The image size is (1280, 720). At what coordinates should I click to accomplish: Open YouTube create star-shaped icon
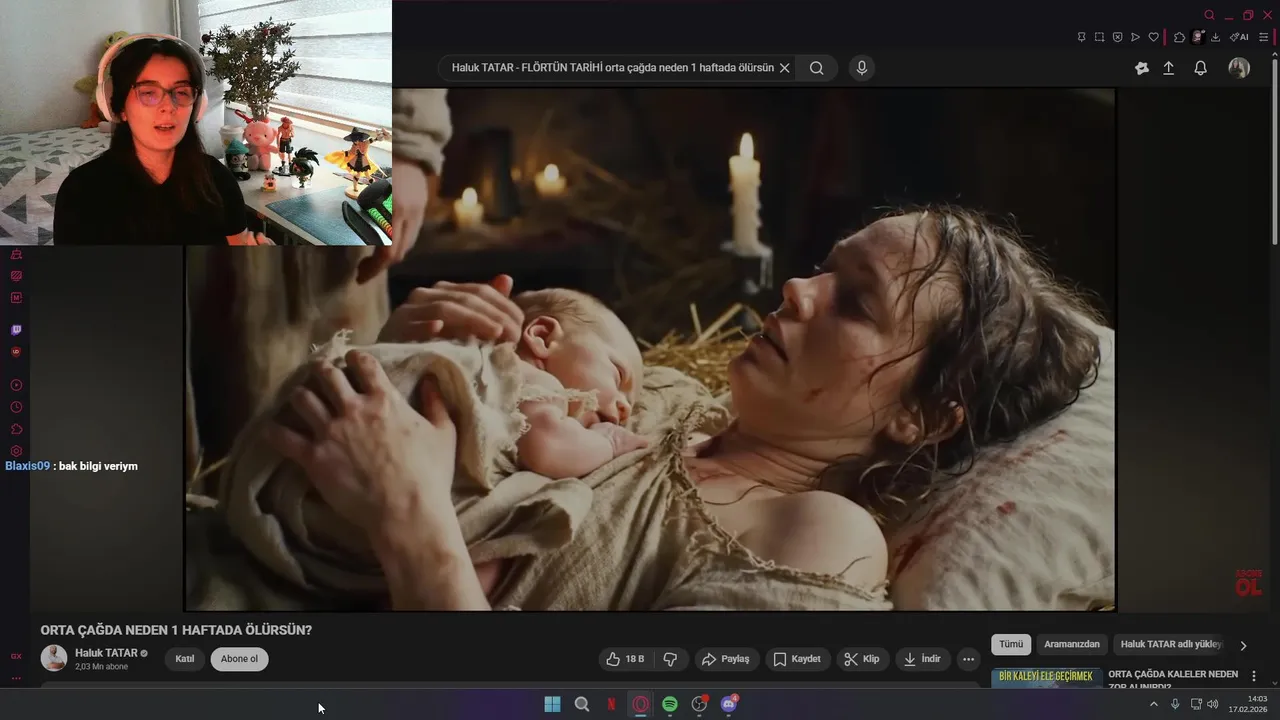[x=1142, y=68]
